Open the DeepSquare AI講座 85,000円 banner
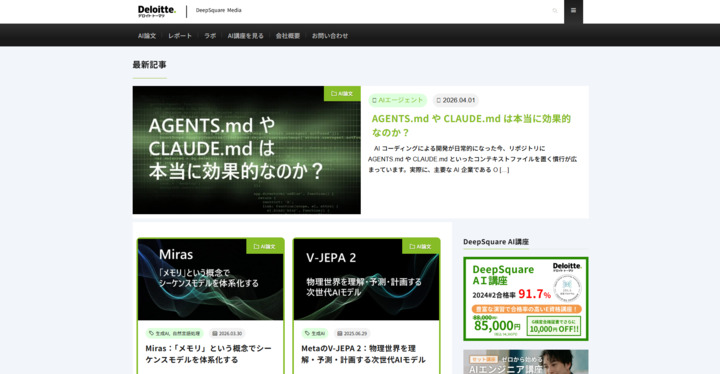The width and height of the screenshot is (720, 374). click(526, 299)
